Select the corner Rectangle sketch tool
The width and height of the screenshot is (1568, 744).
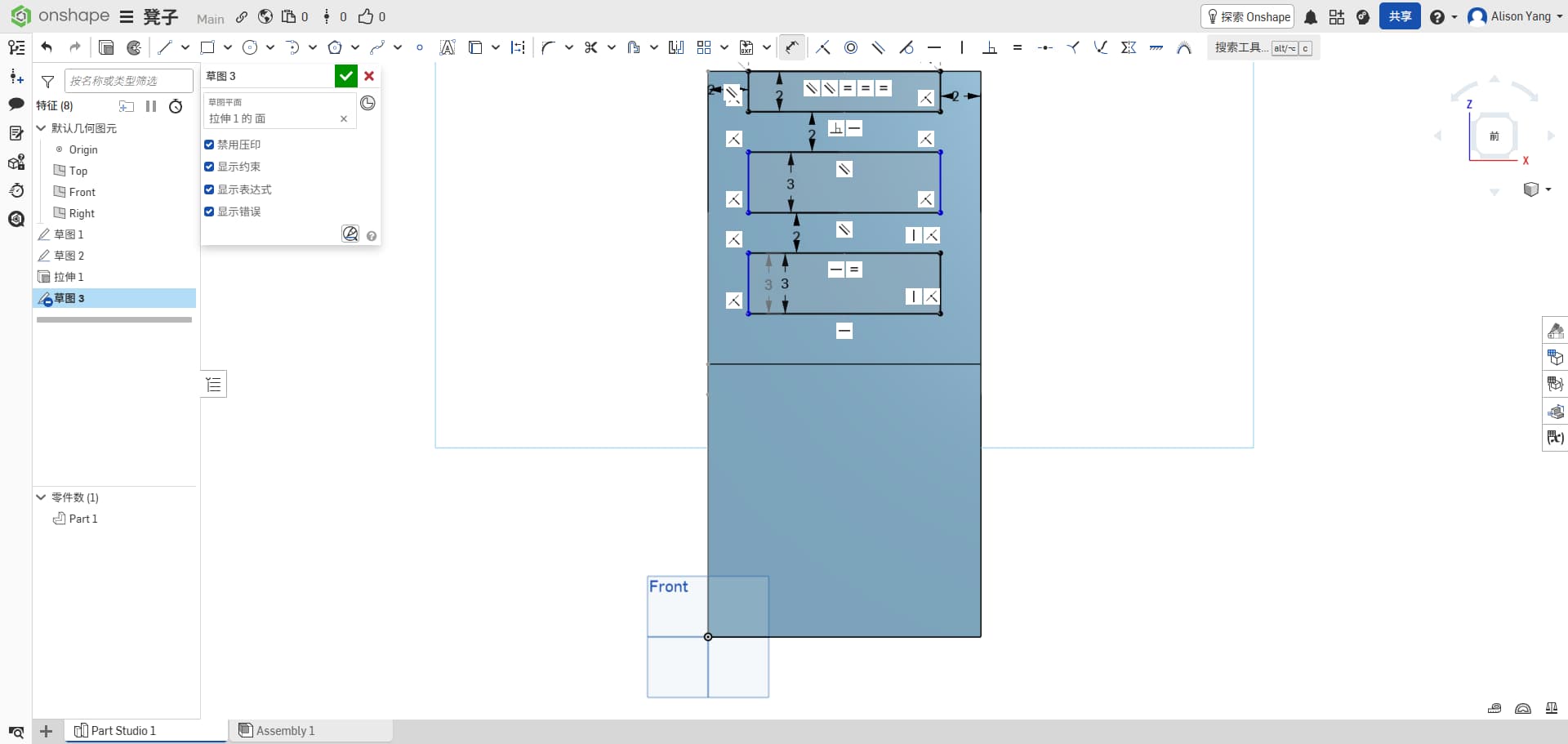click(207, 47)
